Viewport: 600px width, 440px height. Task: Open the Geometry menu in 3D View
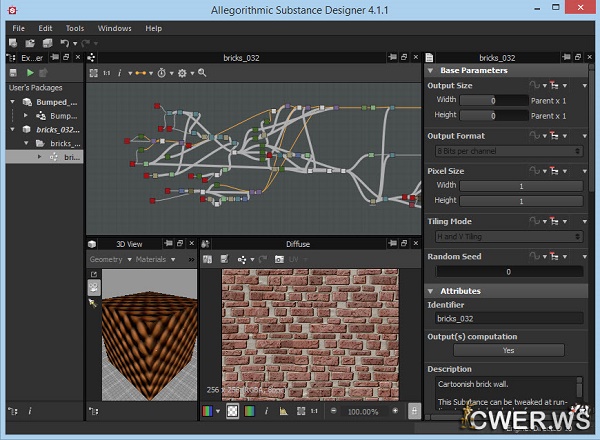tap(108, 259)
